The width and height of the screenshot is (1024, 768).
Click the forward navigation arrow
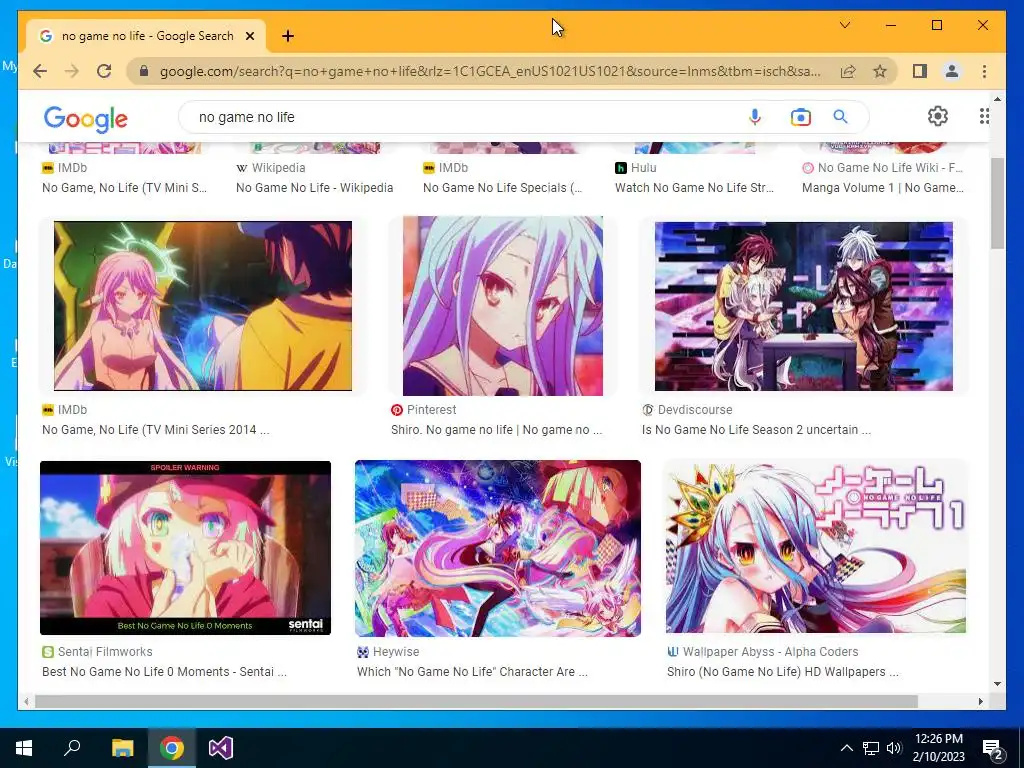[72, 71]
